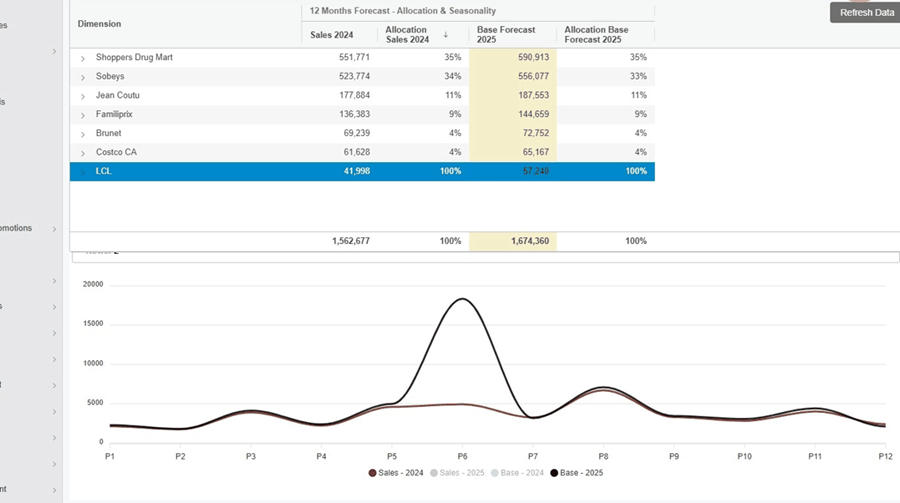
Task: Edit Base Forecast cell 590,913
Action: [513, 57]
